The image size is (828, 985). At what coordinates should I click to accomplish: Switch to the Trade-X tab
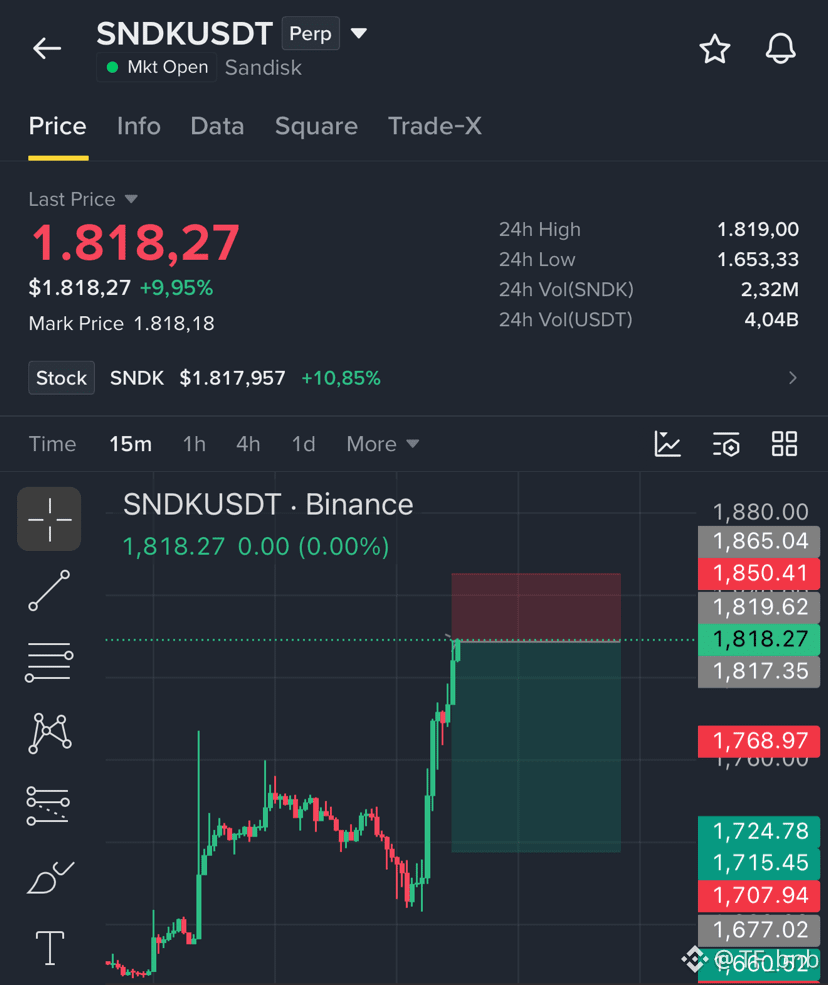(435, 126)
